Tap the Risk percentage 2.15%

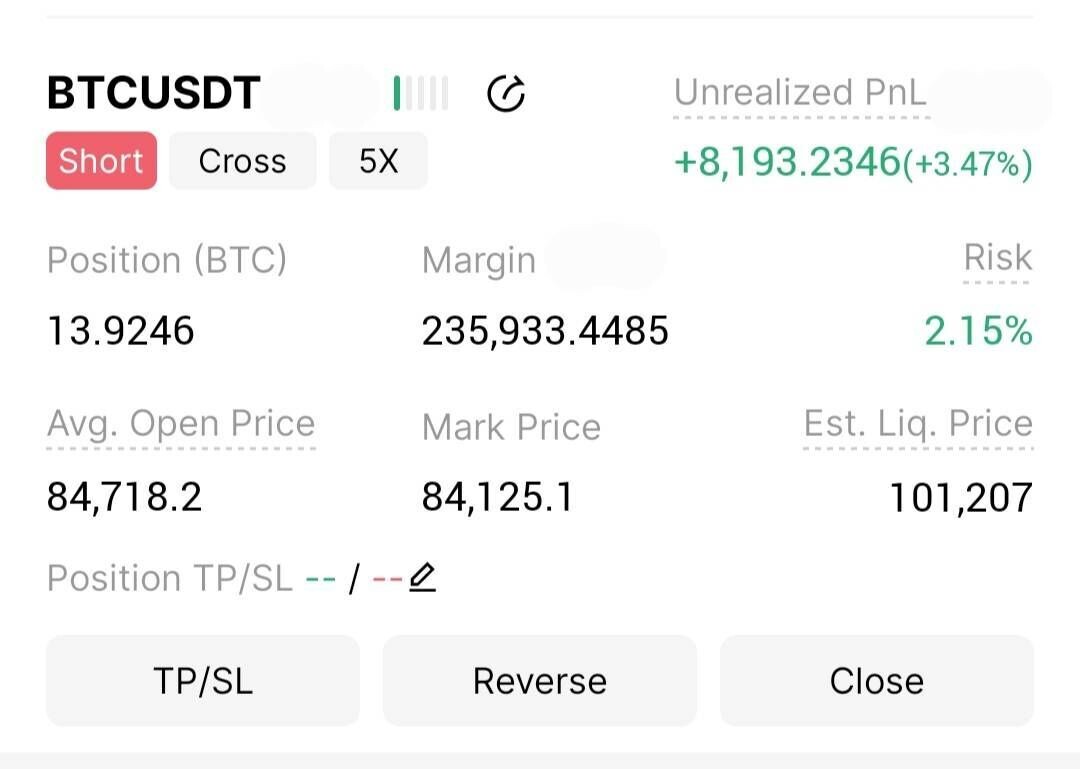click(x=978, y=331)
